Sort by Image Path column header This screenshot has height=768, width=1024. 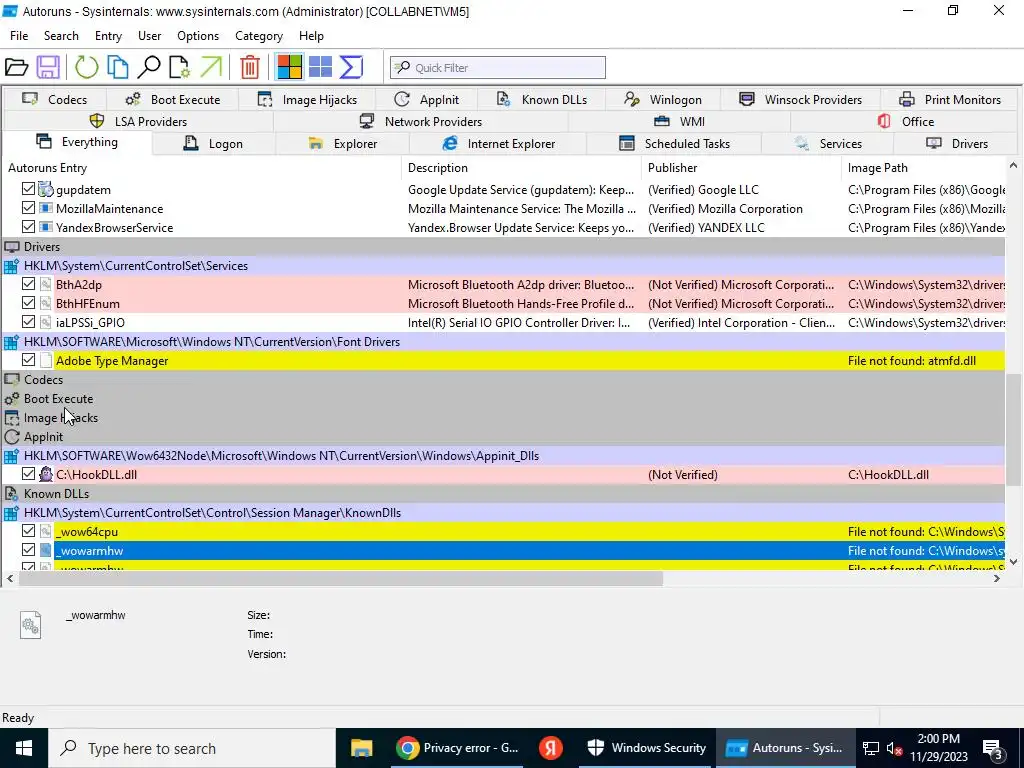(x=923, y=168)
